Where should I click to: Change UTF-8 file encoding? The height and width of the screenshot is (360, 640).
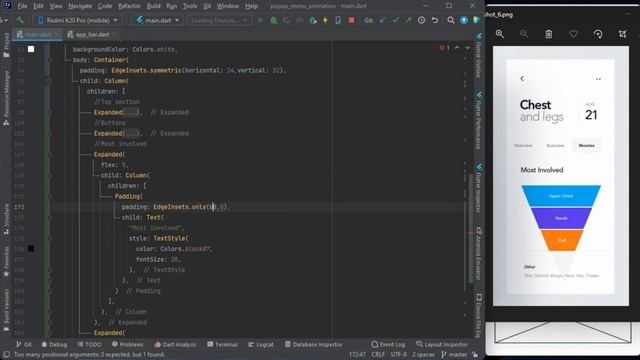[398, 355]
